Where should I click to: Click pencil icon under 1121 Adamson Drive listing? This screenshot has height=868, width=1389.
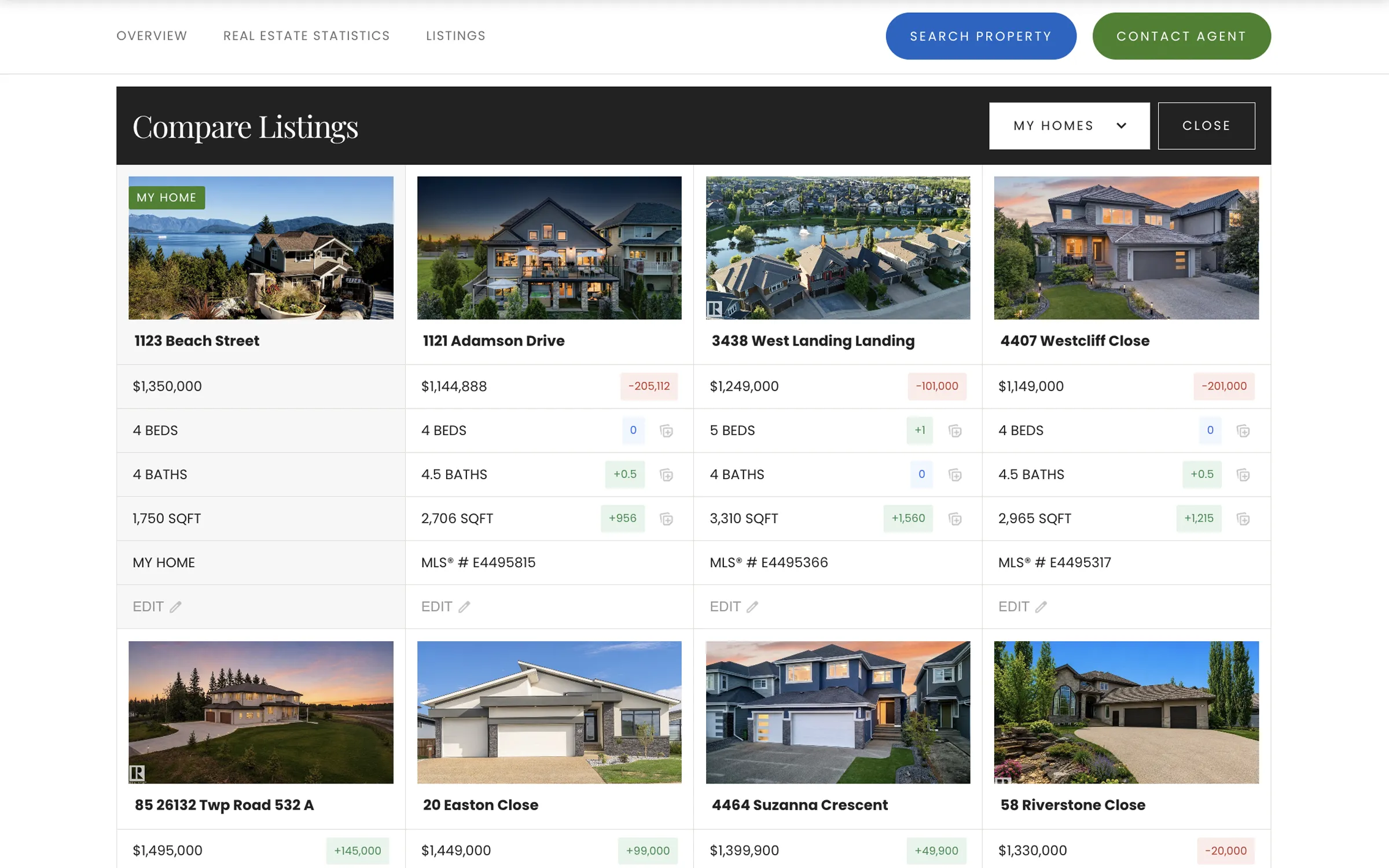[x=464, y=606]
